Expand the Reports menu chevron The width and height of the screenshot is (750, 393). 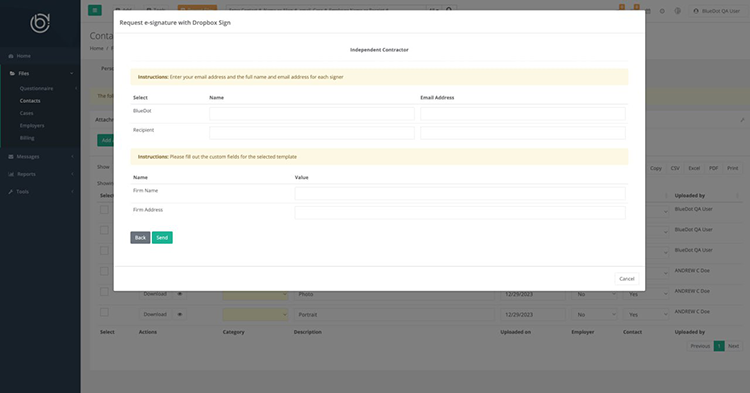(x=72, y=174)
